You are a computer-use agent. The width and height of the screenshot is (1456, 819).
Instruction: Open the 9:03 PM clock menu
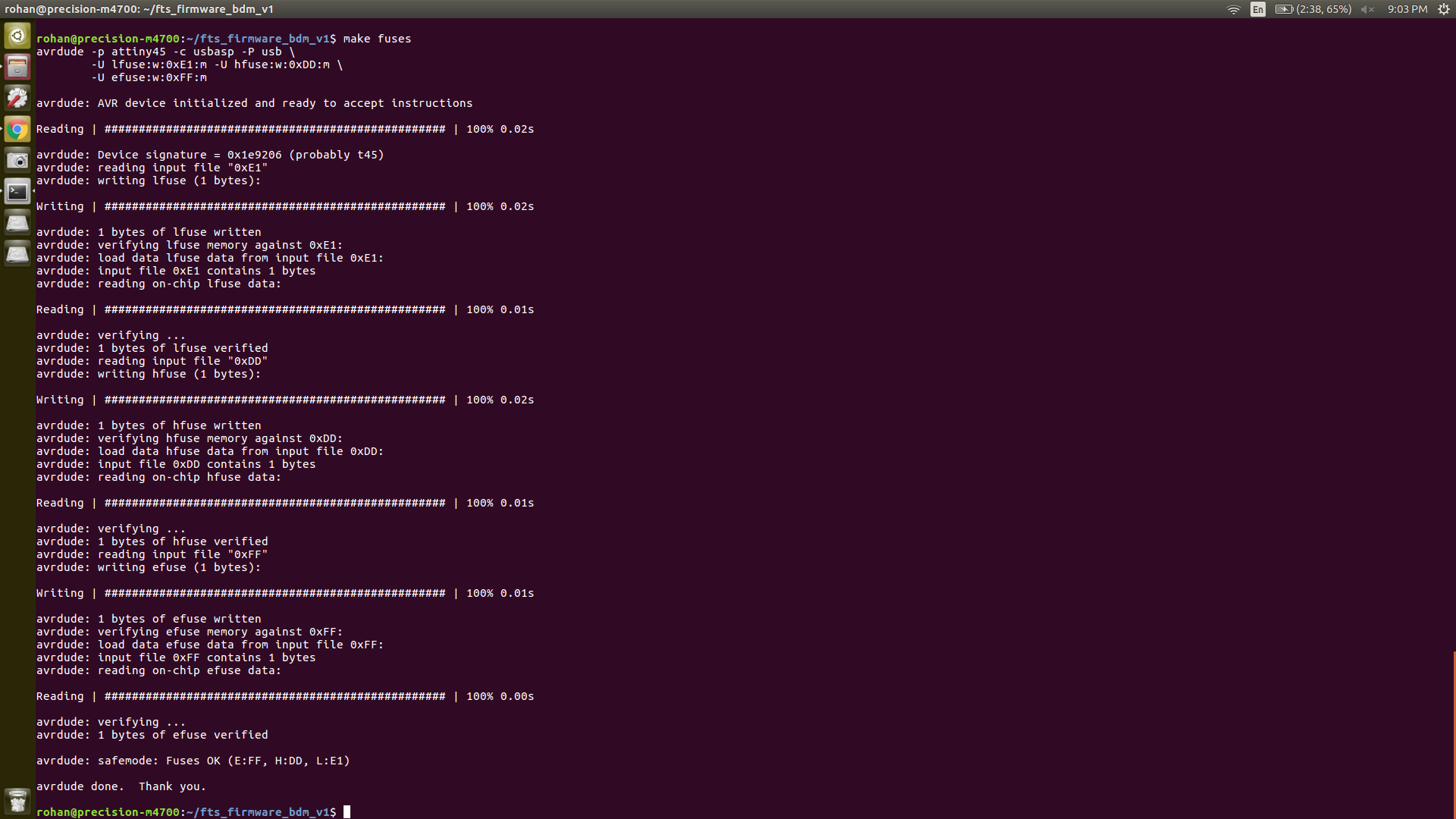tap(1407, 9)
